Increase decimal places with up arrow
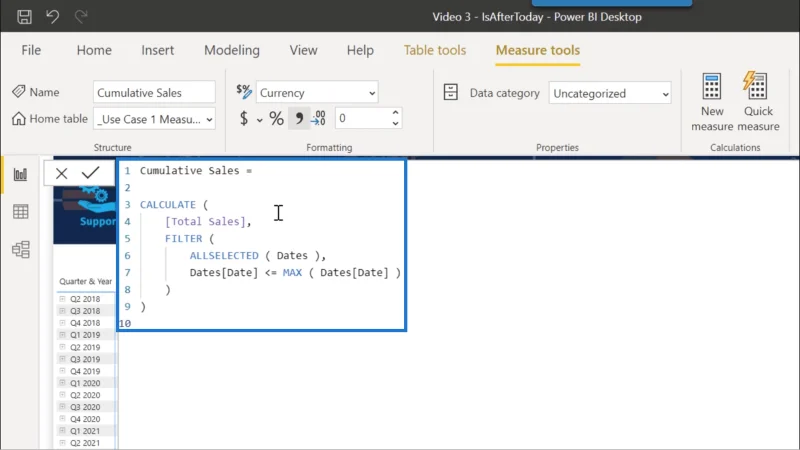The image size is (800, 450). [395, 113]
